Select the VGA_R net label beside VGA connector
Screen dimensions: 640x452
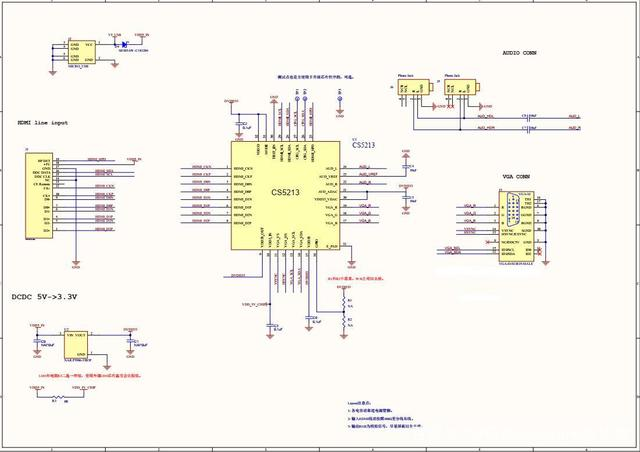click(470, 205)
